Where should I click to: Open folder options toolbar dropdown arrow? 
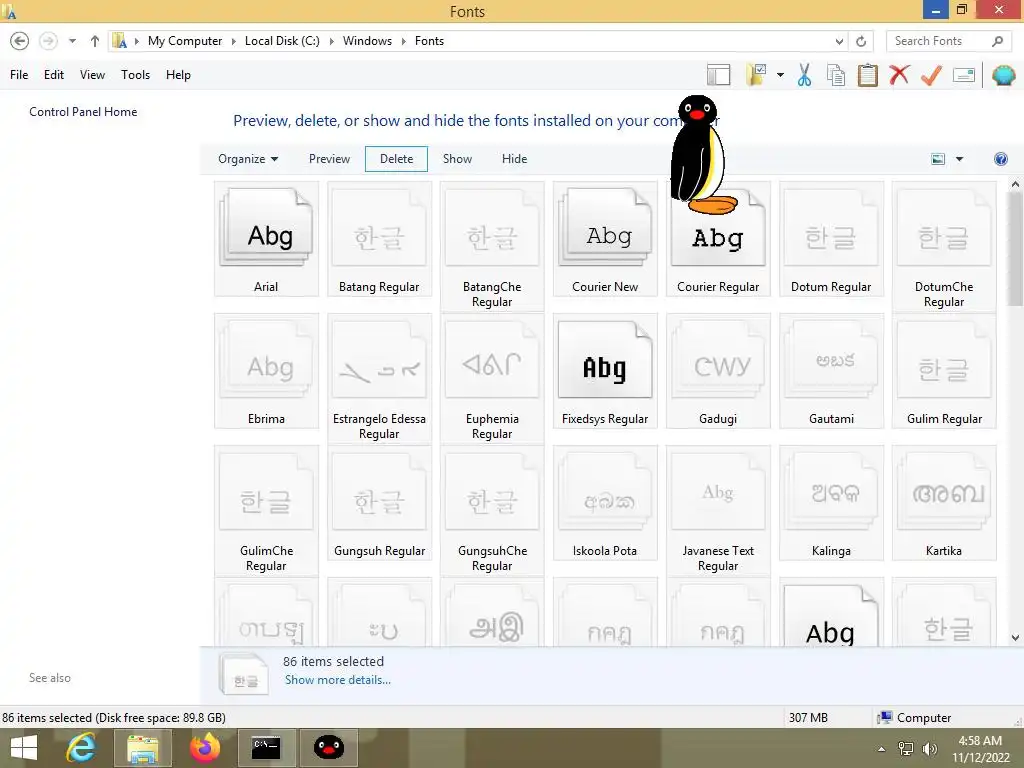(x=780, y=75)
